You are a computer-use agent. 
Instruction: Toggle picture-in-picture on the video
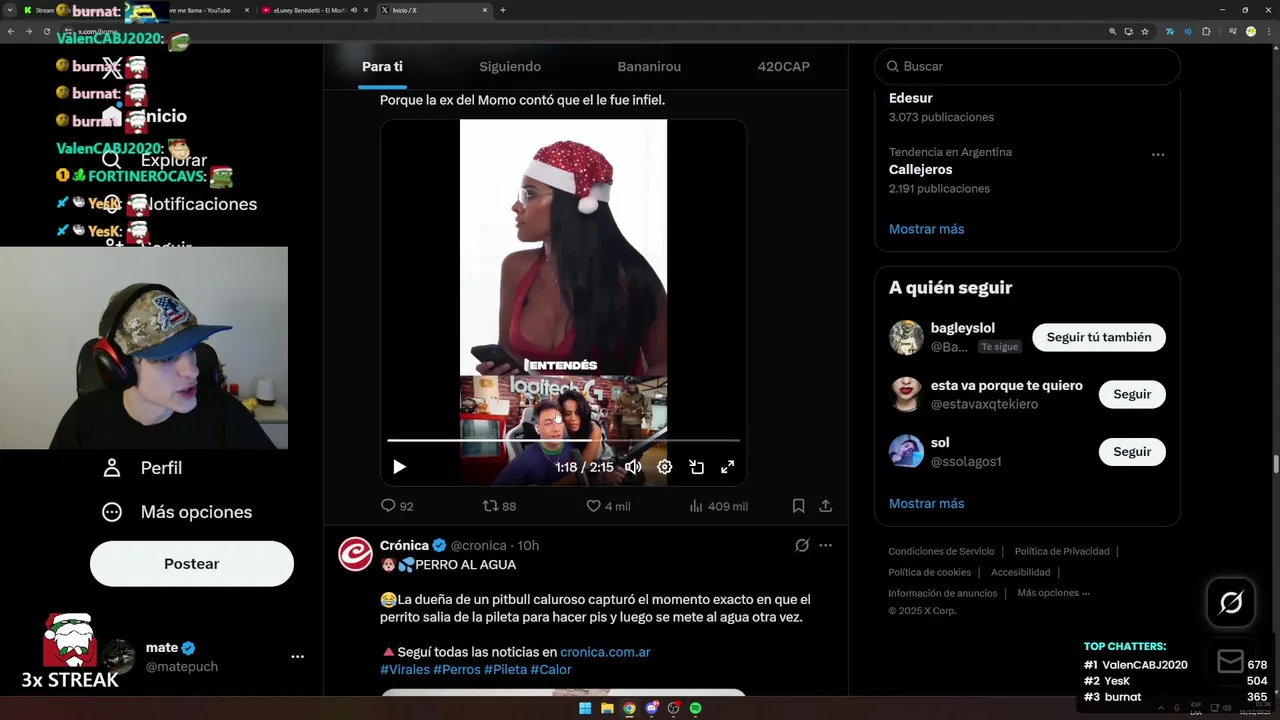(x=696, y=467)
